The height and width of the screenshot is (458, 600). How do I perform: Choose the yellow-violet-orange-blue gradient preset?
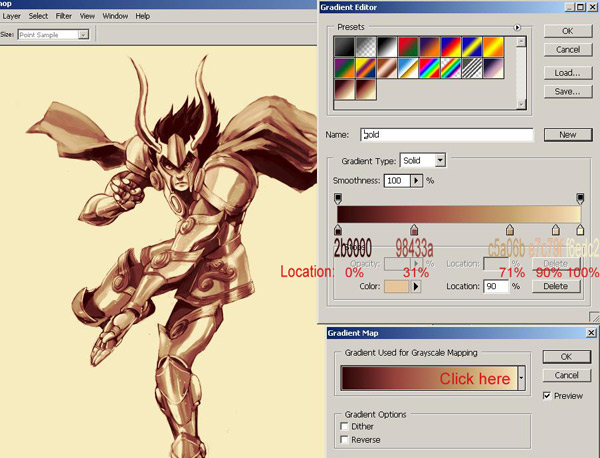point(366,68)
